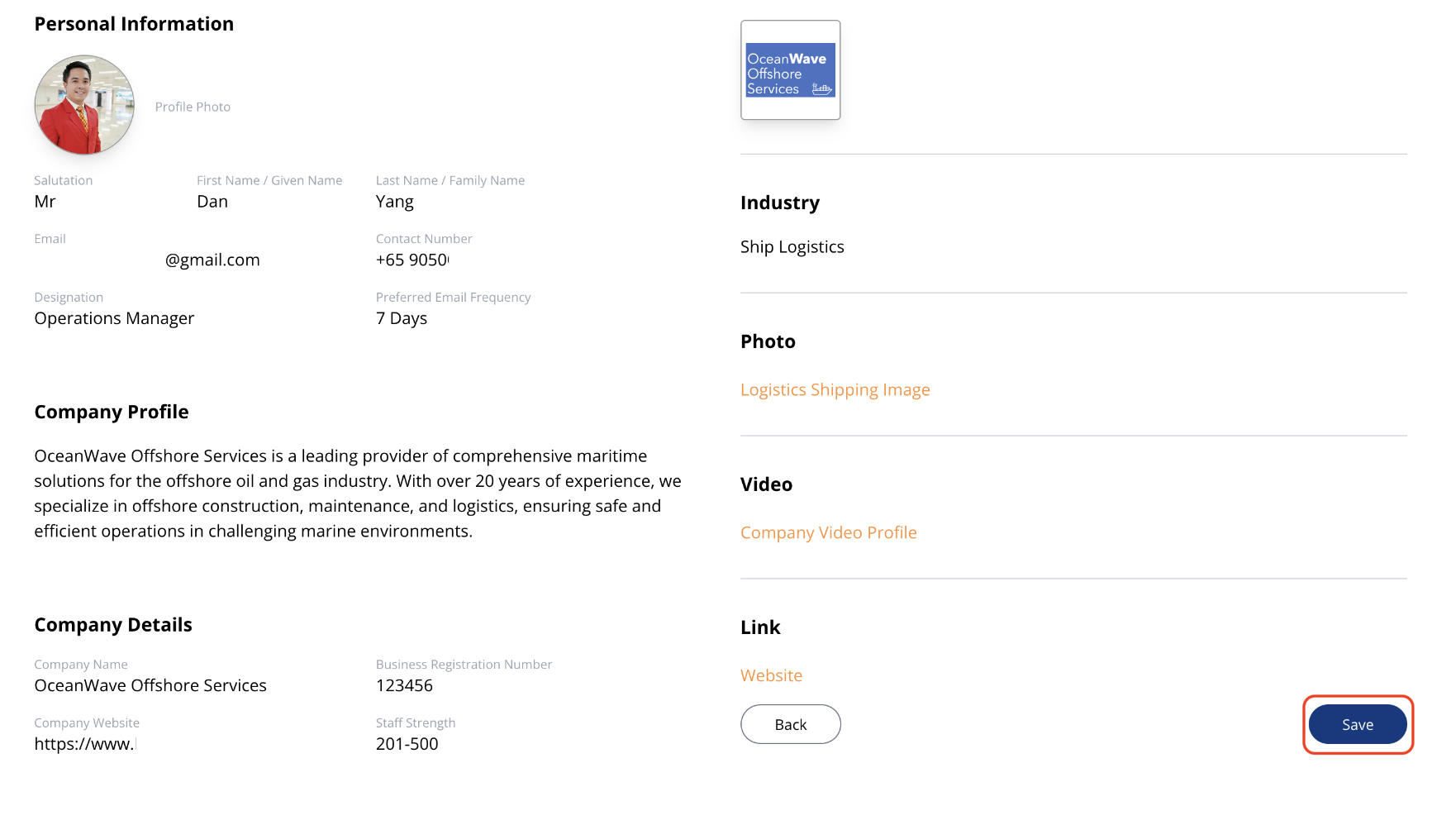This screenshot has width=1456, height=825.
Task: Select the salutation value Mr
Action: pos(45,202)
